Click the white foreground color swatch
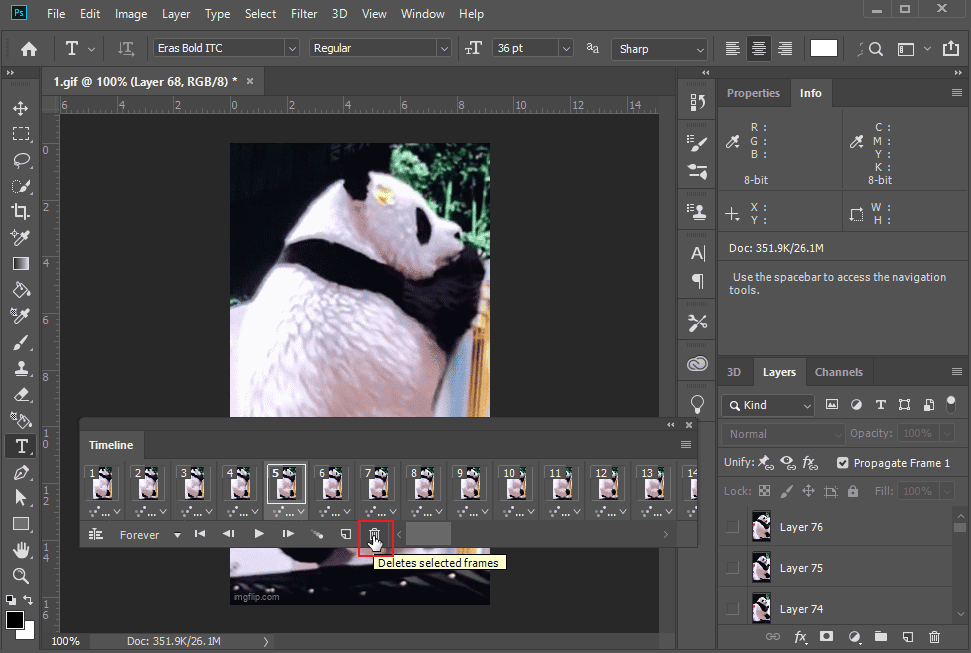The width and height of the screenshot is (971, 653). tap(823, 47)
